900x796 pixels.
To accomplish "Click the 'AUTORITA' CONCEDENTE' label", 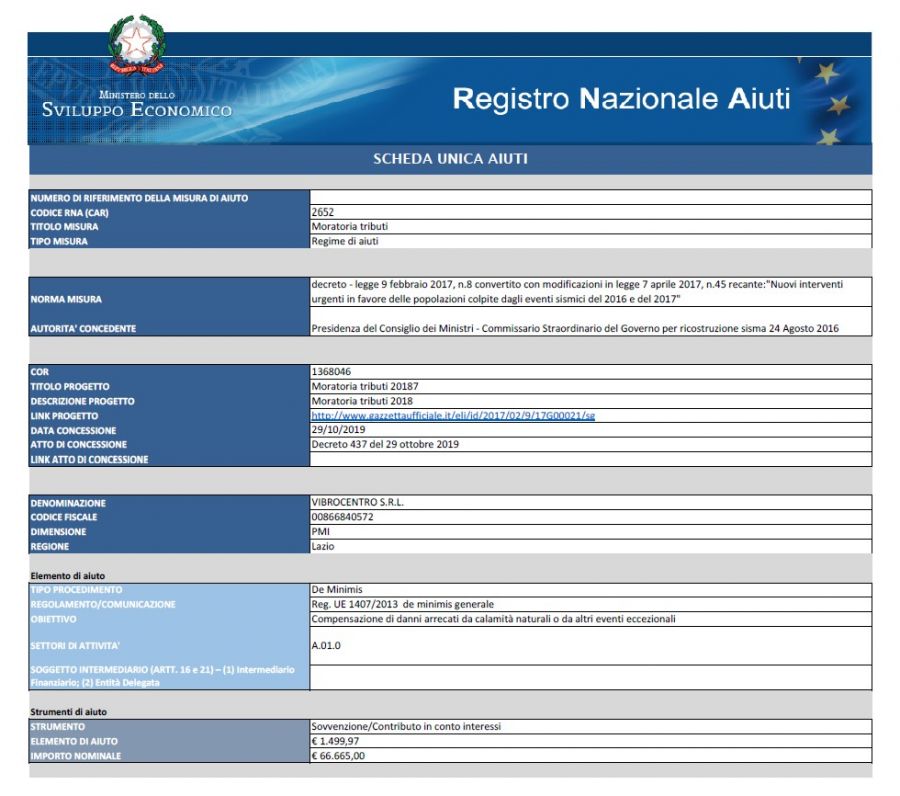I will [x=83, y=329].
